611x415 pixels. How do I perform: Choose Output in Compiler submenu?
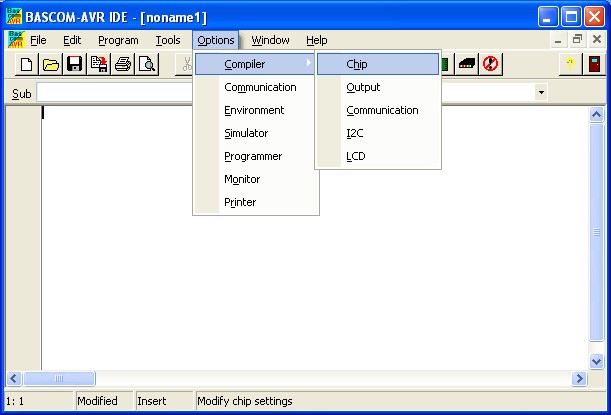[378, 87]
